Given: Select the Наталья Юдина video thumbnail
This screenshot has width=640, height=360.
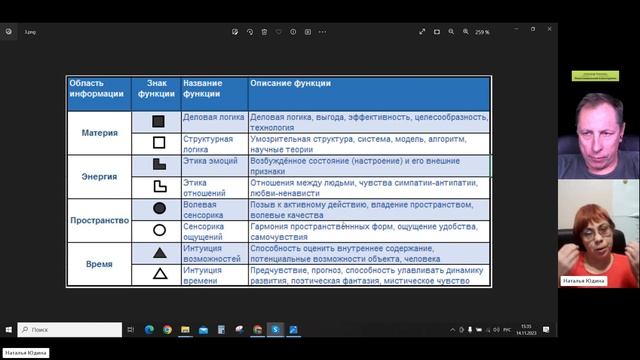Looking at the screenshot, I should pyautogui.click(x=598, y=233).
